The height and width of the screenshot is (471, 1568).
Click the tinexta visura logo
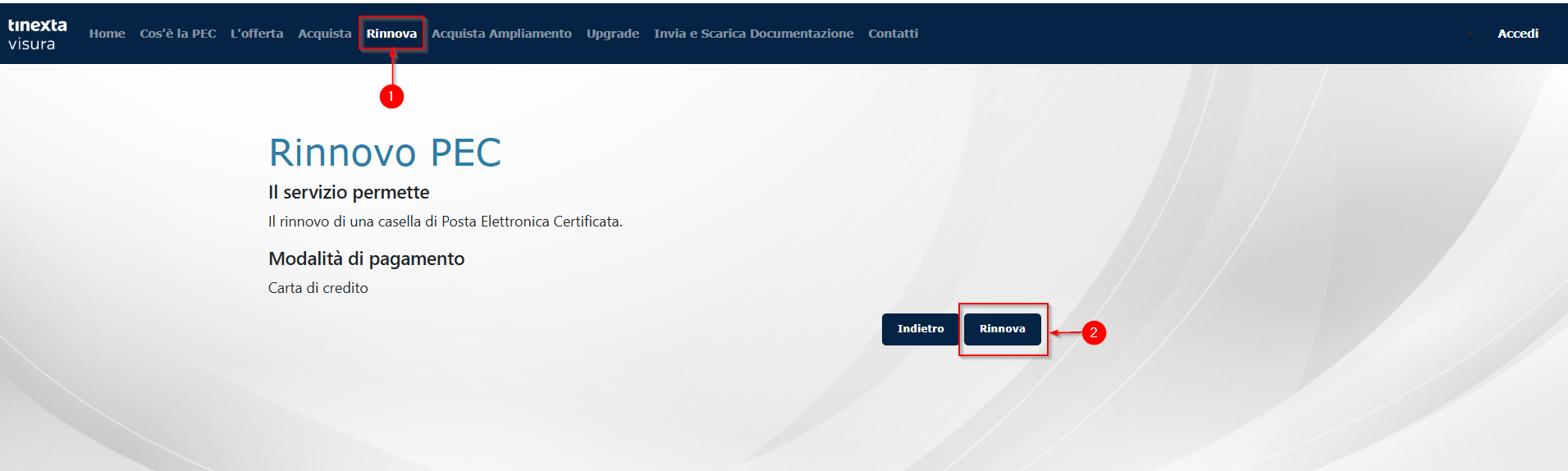[x=37, y=34]
